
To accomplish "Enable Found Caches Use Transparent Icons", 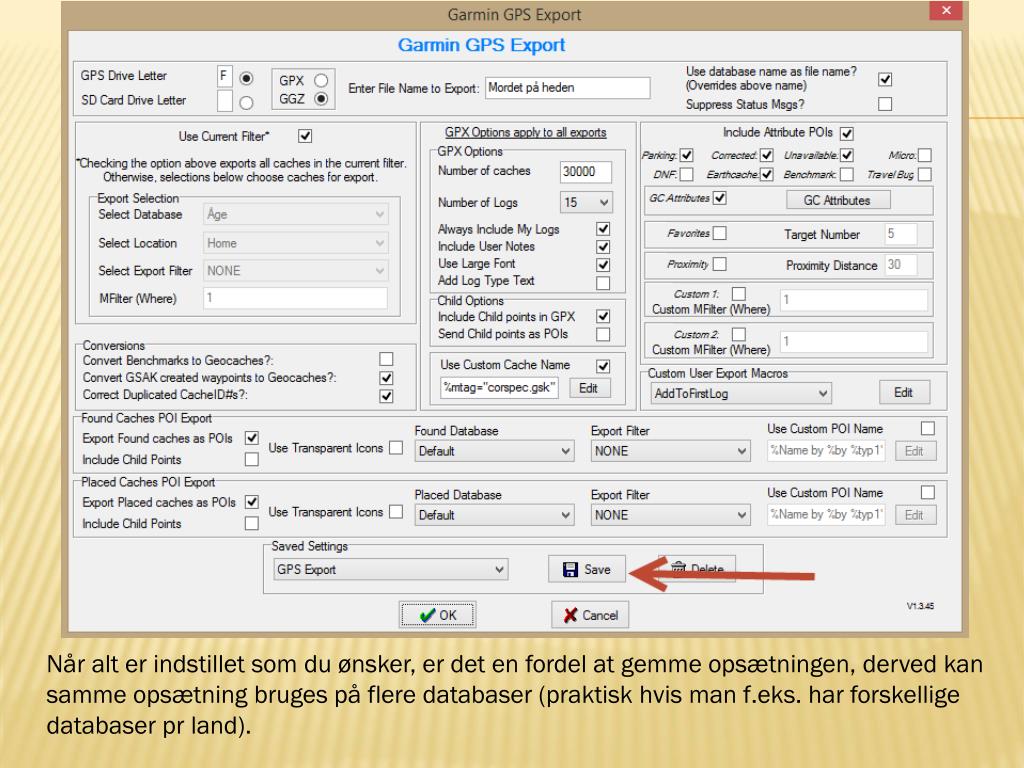I will click(x=396, y=447).
